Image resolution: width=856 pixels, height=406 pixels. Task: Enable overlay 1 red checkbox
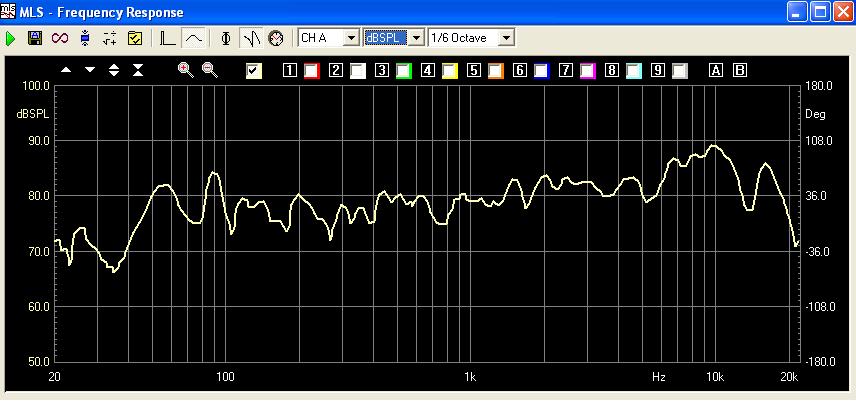pyautogui.click(x=311, y=70)
